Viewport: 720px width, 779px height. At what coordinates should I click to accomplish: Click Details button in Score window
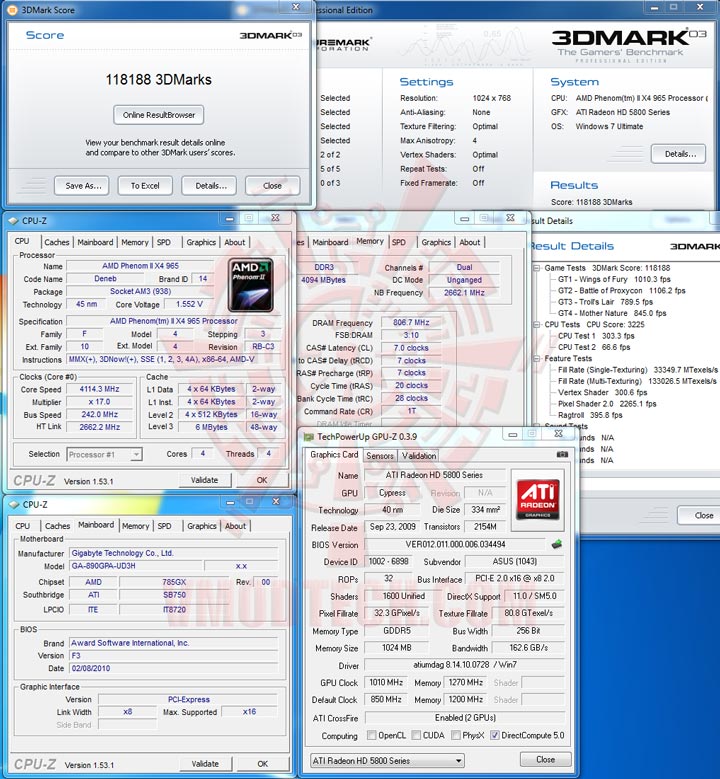[x=209, y=185]
